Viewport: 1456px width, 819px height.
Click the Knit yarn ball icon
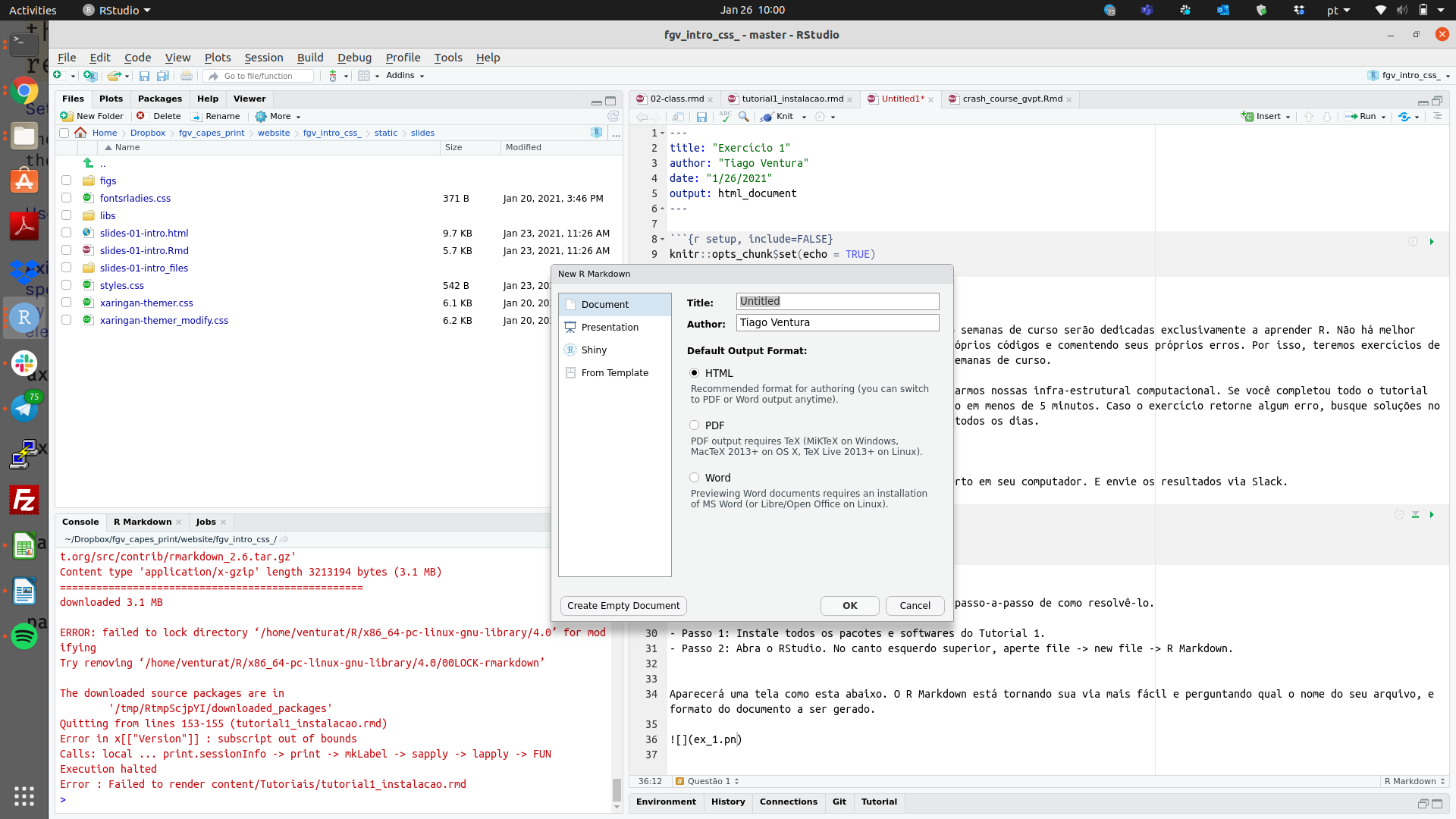(x=767, y=117)
